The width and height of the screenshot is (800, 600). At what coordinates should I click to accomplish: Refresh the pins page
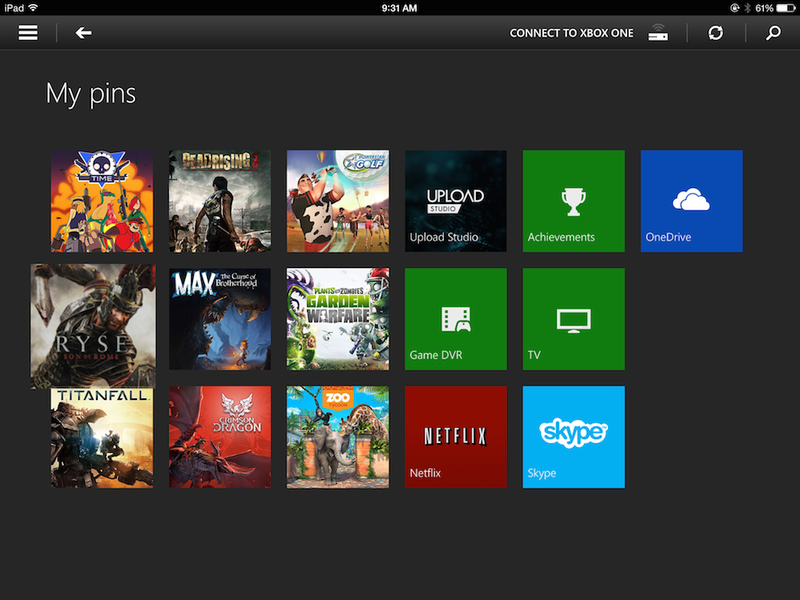tap(715, 33)
